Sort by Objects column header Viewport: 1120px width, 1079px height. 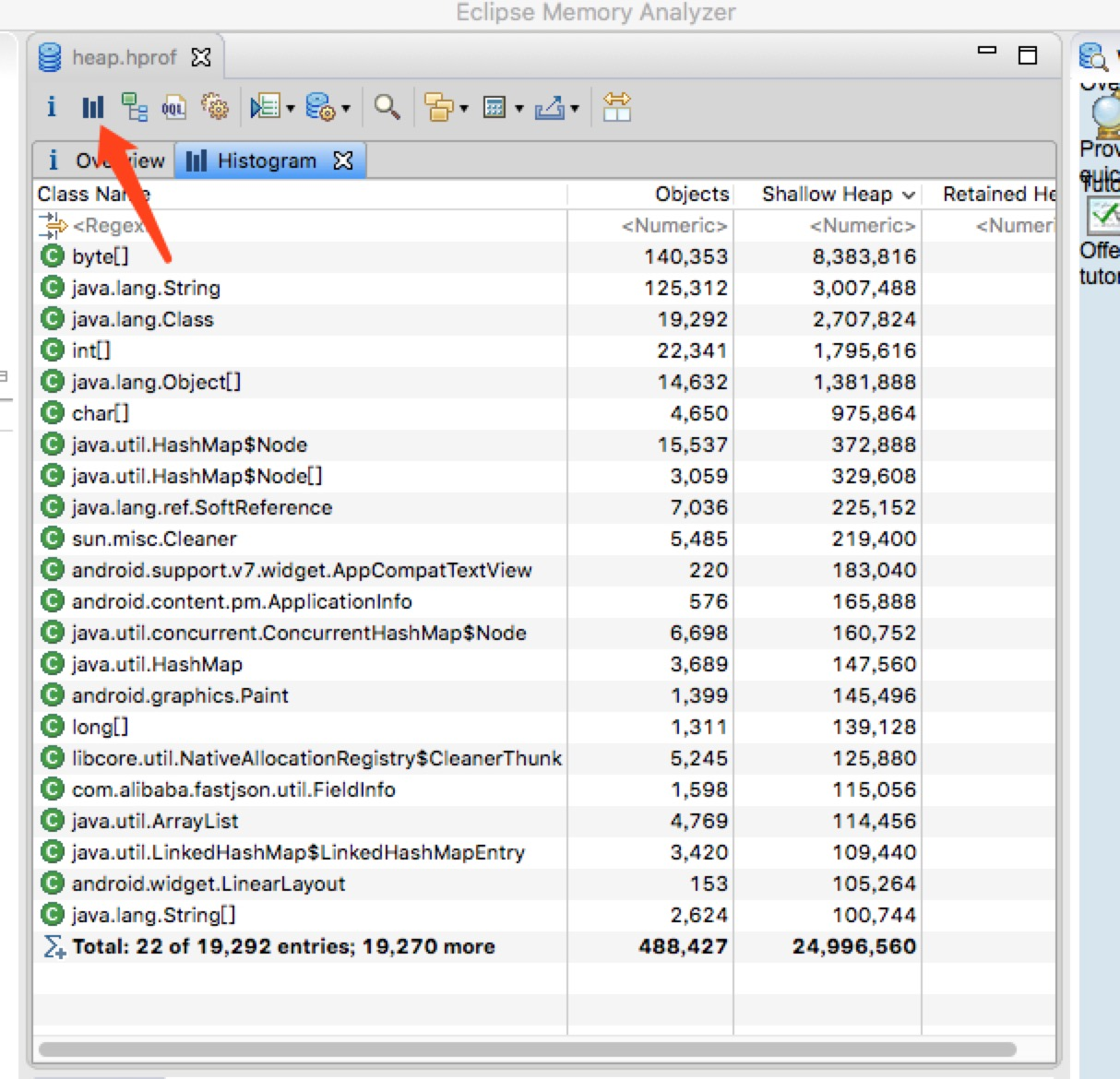click(650, 195)
